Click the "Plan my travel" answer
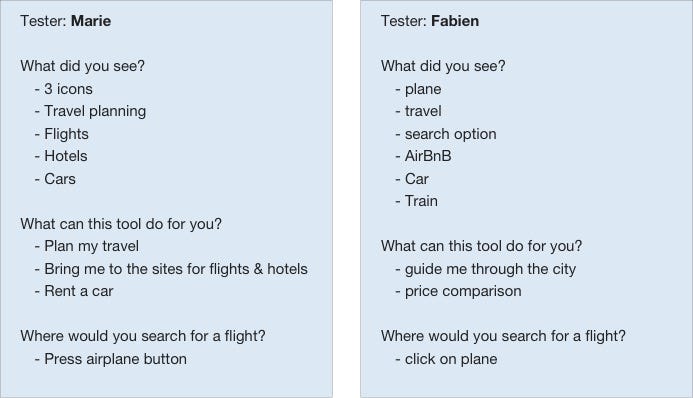The width and height of the screenshot is (693, 398). [x=91, y=246]
